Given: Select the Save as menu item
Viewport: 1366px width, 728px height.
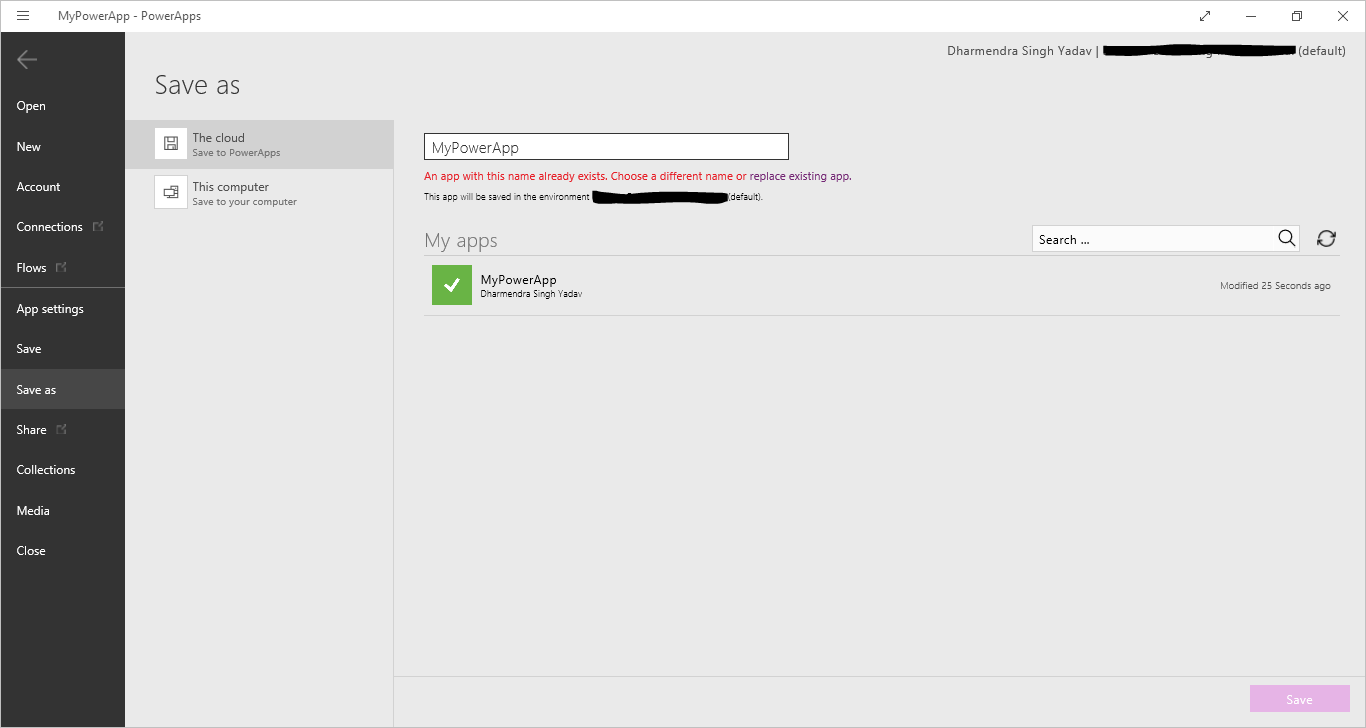Looking at the screenshot, I should (62, 389).
